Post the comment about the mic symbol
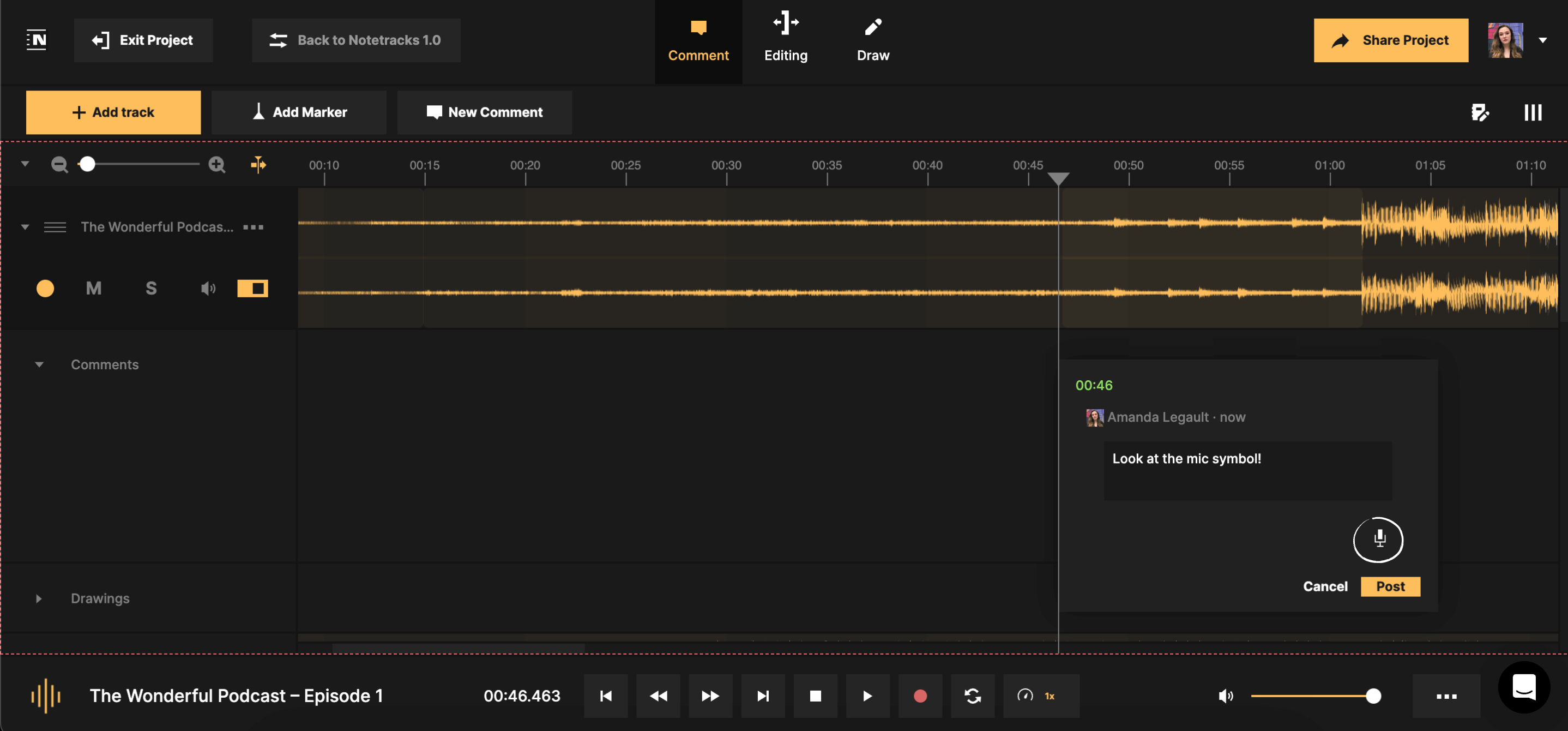The height and width of the screenshot is (731, 1568). pos(1390,586)
